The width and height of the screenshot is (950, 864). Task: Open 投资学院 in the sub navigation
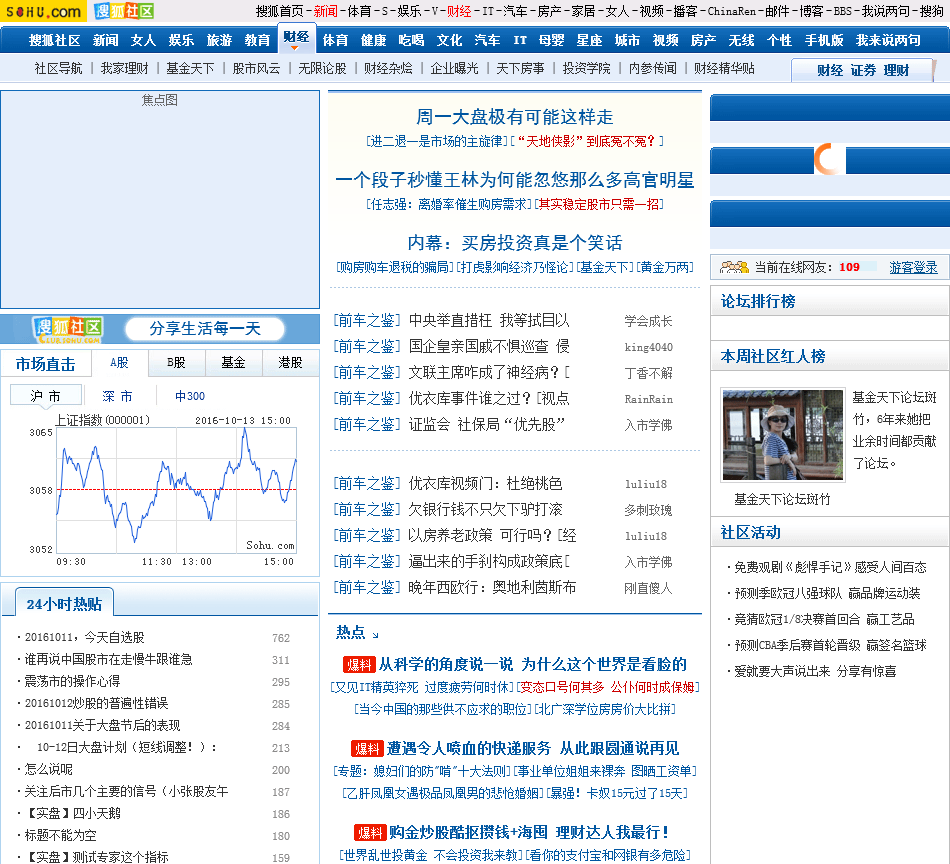pyautogui.click(x=586, y=68)
